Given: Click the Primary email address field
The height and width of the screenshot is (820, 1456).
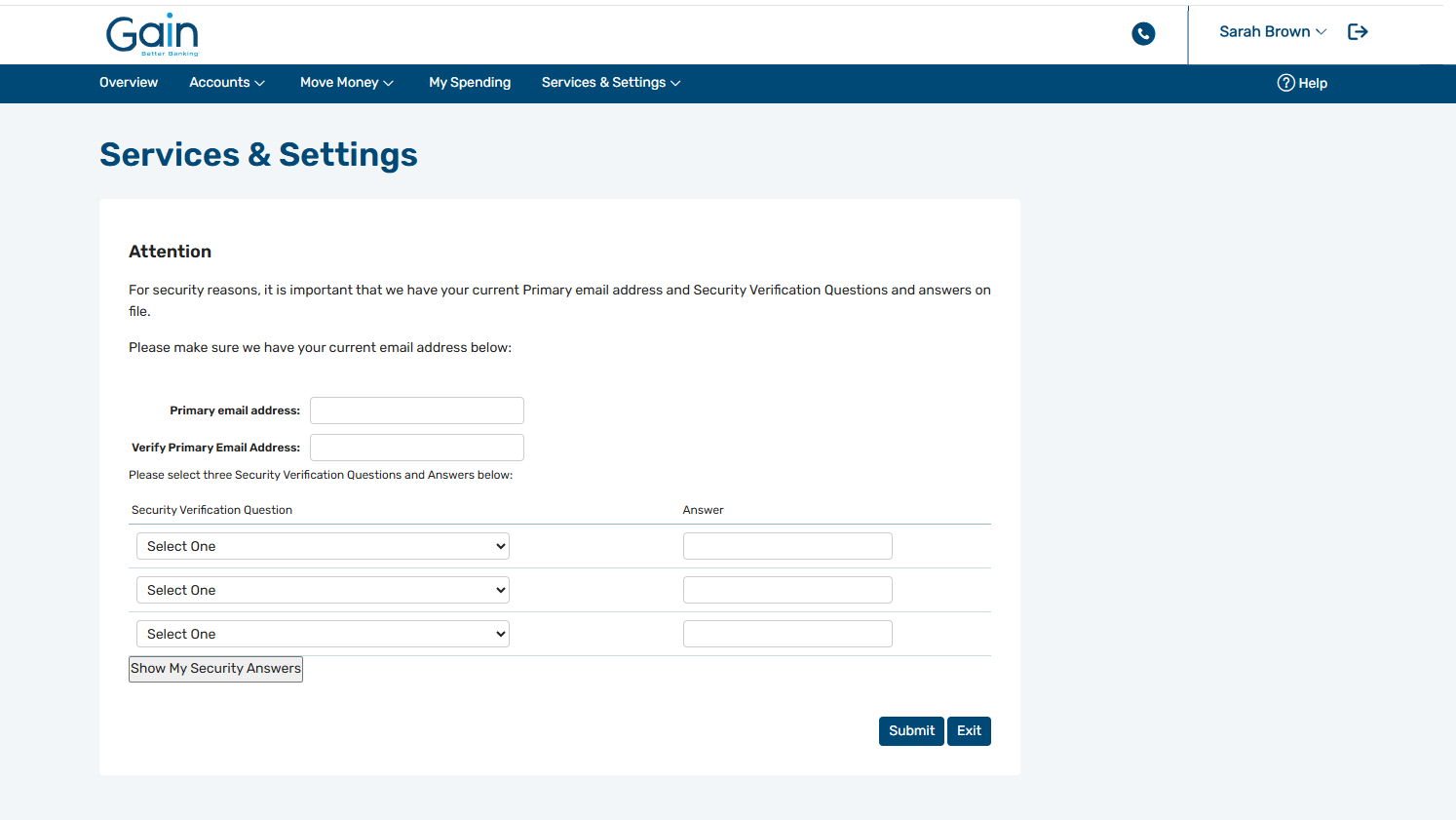Looking at the screenshot, I should pos(416,410).
